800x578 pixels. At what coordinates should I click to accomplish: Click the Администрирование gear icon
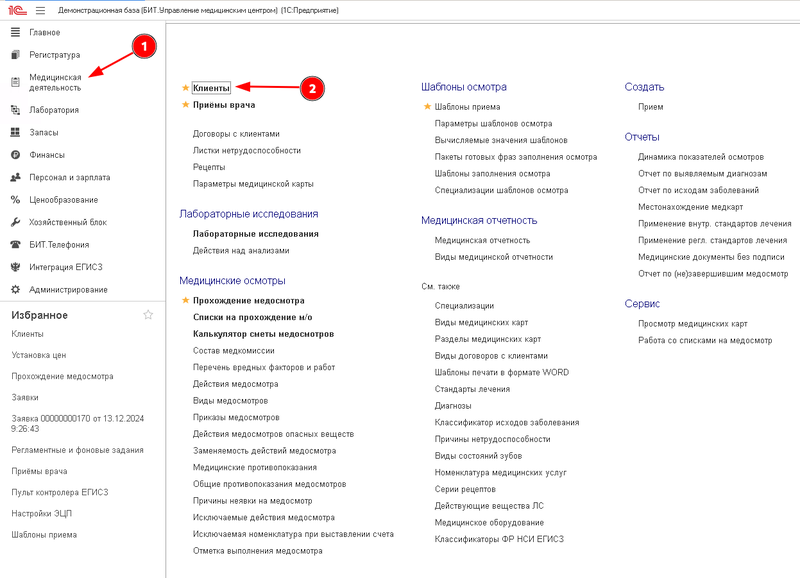tap(15, 289)
